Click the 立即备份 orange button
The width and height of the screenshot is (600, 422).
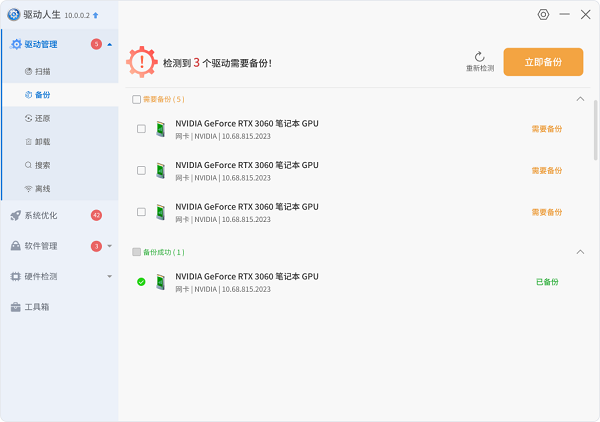(543, 62)
